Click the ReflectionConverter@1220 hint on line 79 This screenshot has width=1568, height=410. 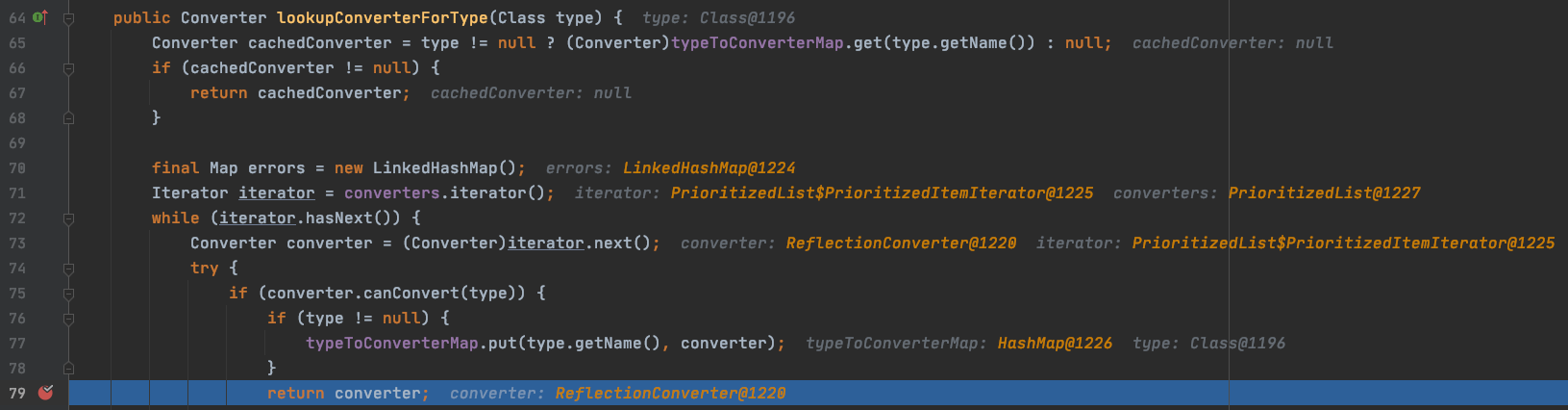[x=670, y=394]
